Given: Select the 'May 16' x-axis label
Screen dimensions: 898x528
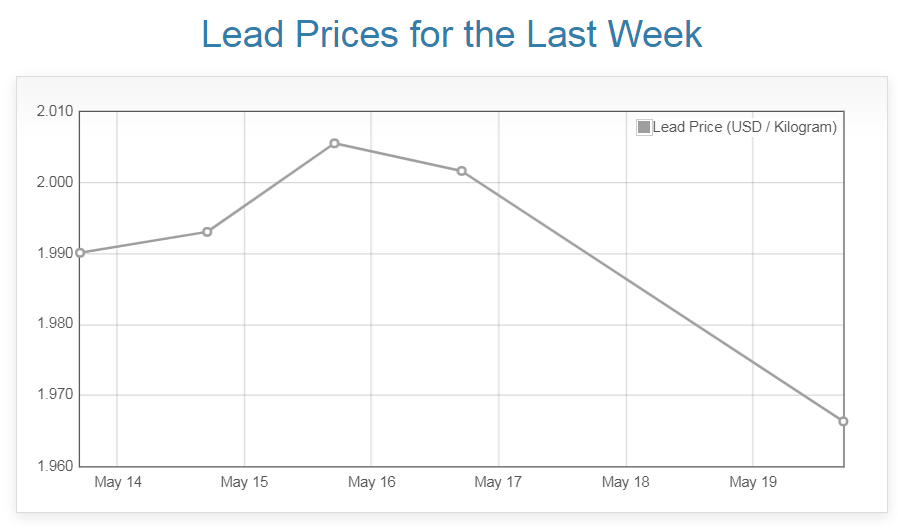Looking at the screenshot, I should 371,482.
